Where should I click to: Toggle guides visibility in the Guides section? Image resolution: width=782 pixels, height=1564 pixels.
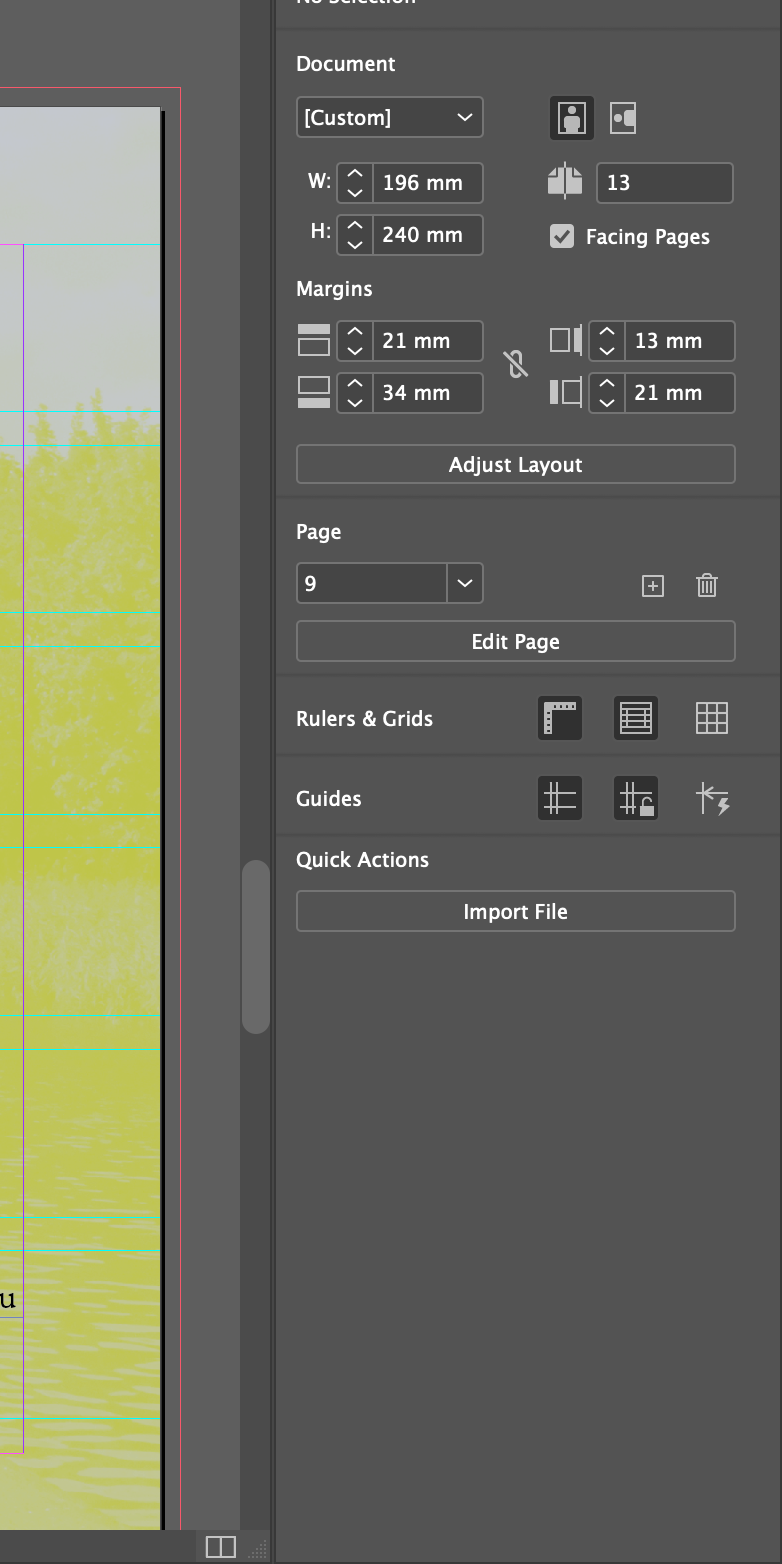tap(559, 797)
